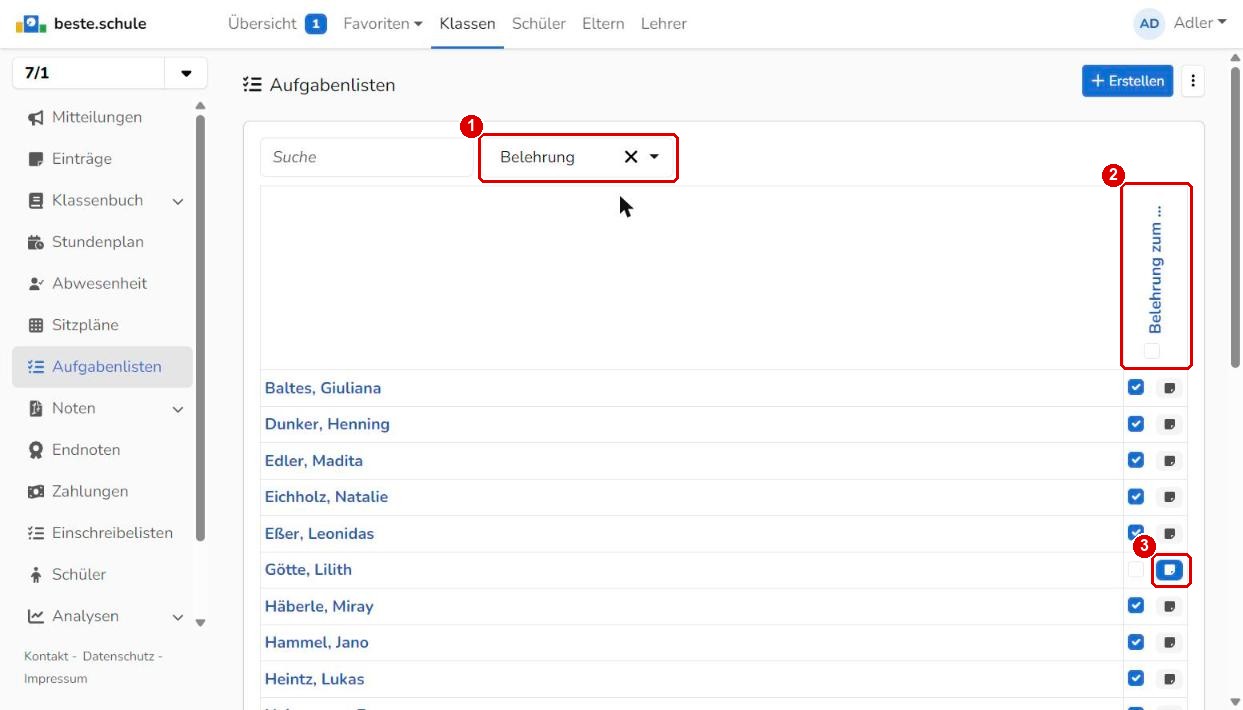Screen dimensions: 1243x710
Task: Click the Erstellen button
Action: pyautogui.click(x=1128, y=81)
